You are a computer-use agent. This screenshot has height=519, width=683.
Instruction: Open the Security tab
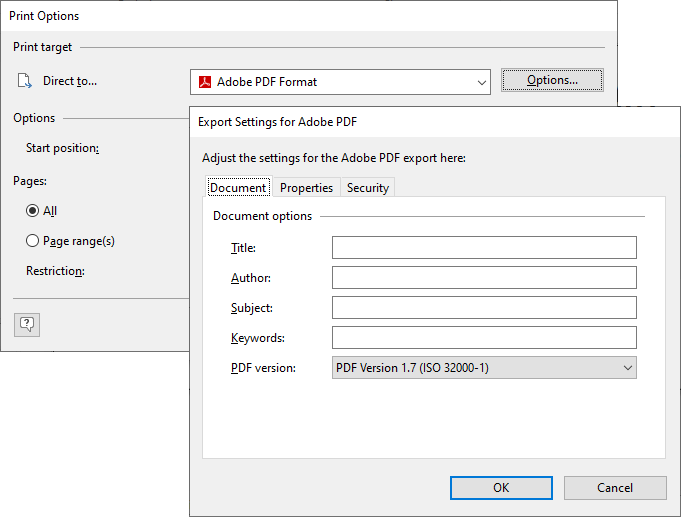(368, 188)
